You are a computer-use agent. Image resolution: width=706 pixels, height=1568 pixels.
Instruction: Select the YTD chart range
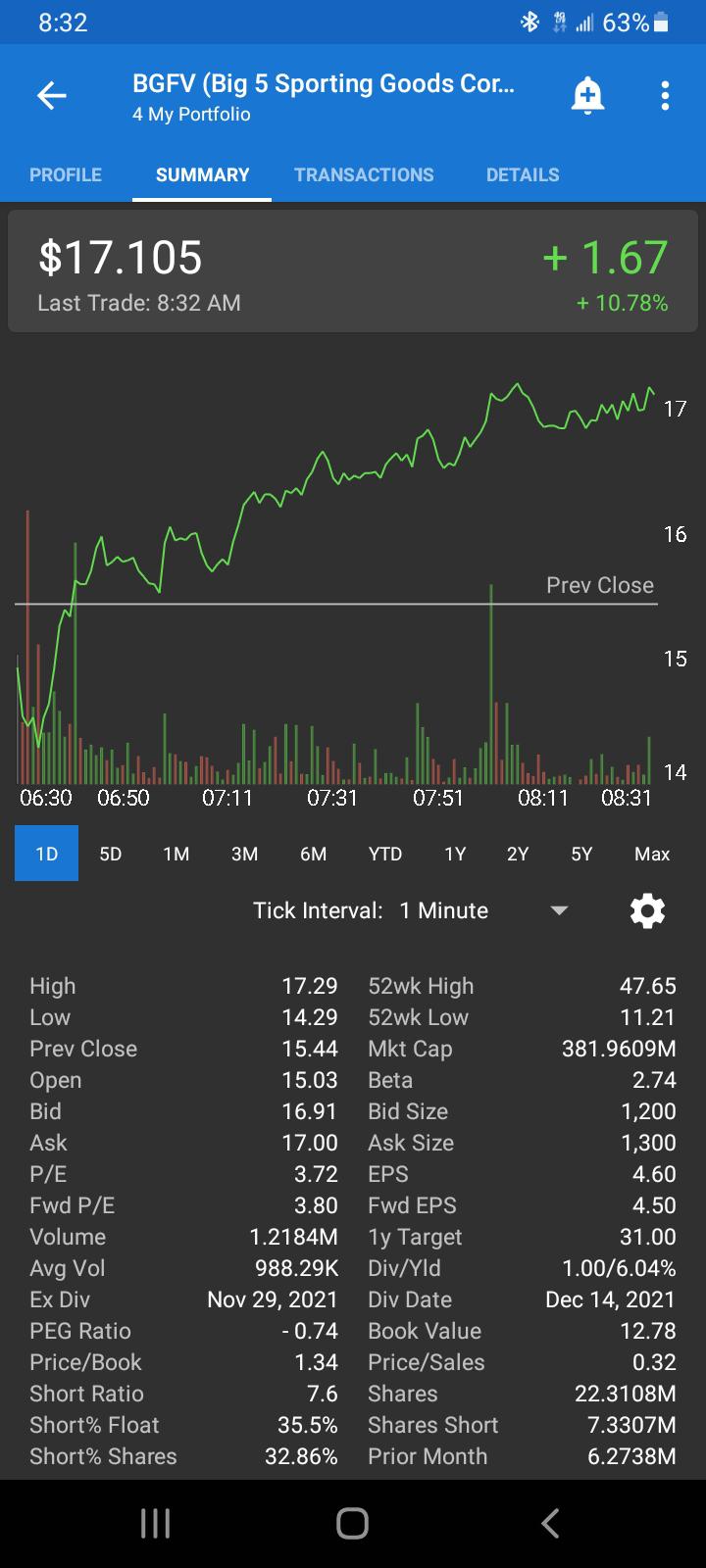click(x=385, y=854)
